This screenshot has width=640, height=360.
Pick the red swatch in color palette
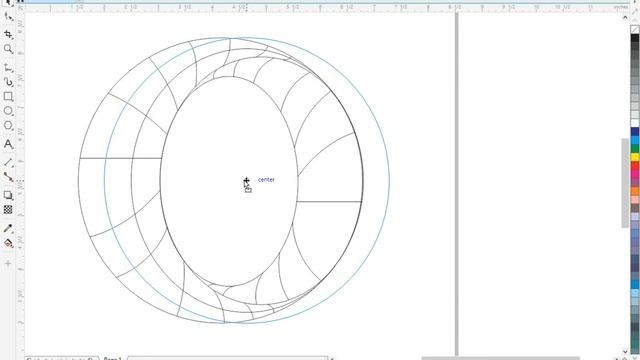coord(635,166)
